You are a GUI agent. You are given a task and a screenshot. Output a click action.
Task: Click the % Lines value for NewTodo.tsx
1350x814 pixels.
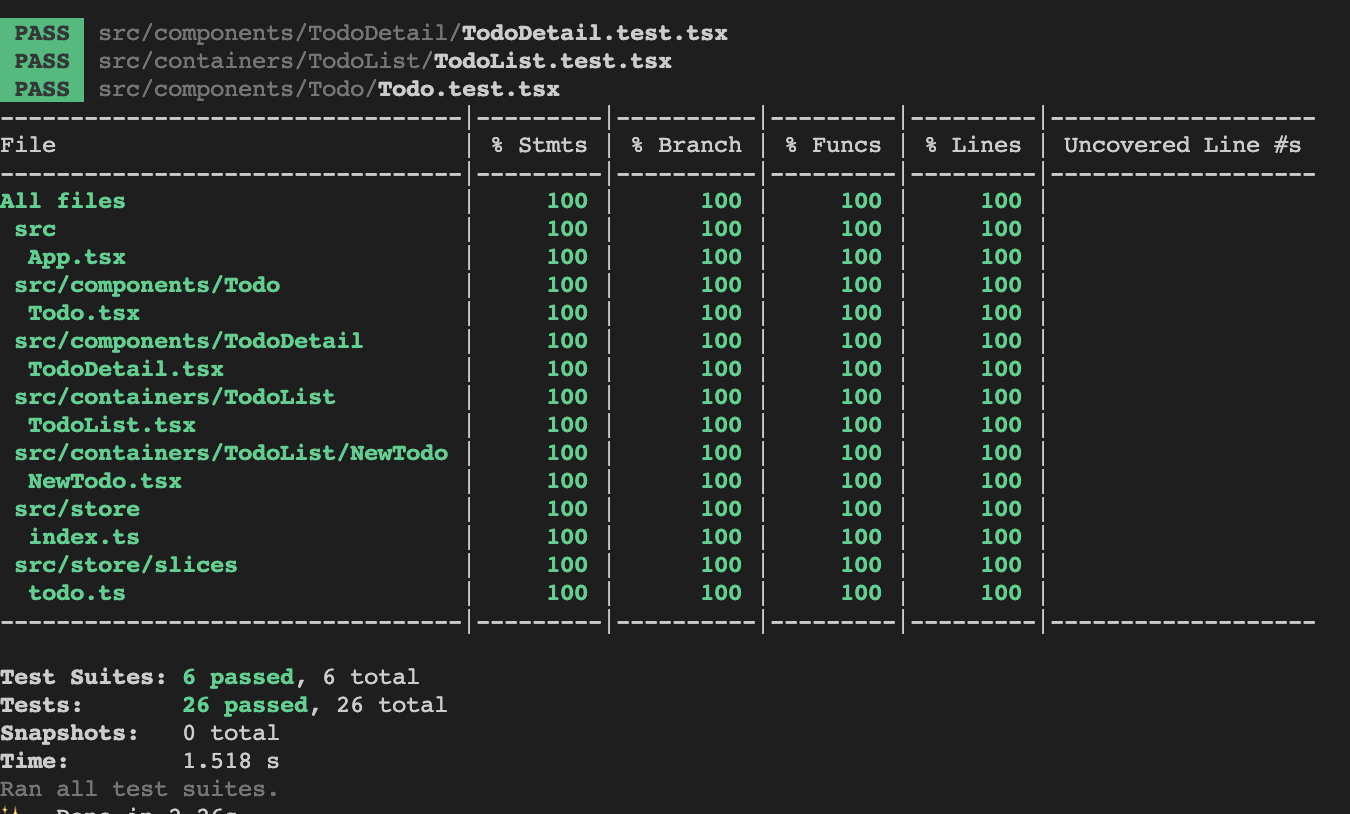point(1001,481)
